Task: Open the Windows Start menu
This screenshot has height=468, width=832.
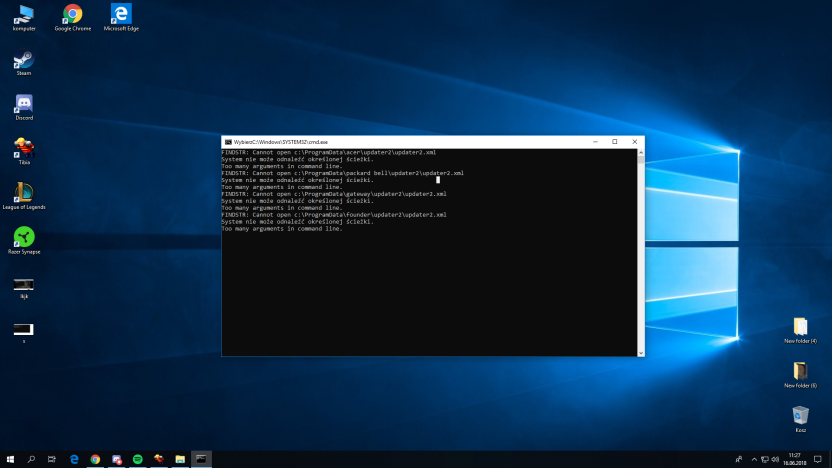Action: [10, 460]
